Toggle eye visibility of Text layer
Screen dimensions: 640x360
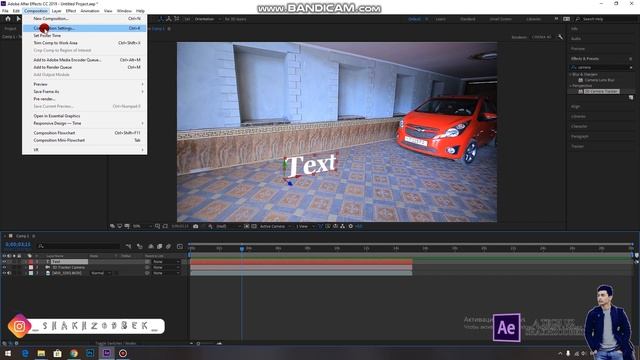[x=4, y=262]
